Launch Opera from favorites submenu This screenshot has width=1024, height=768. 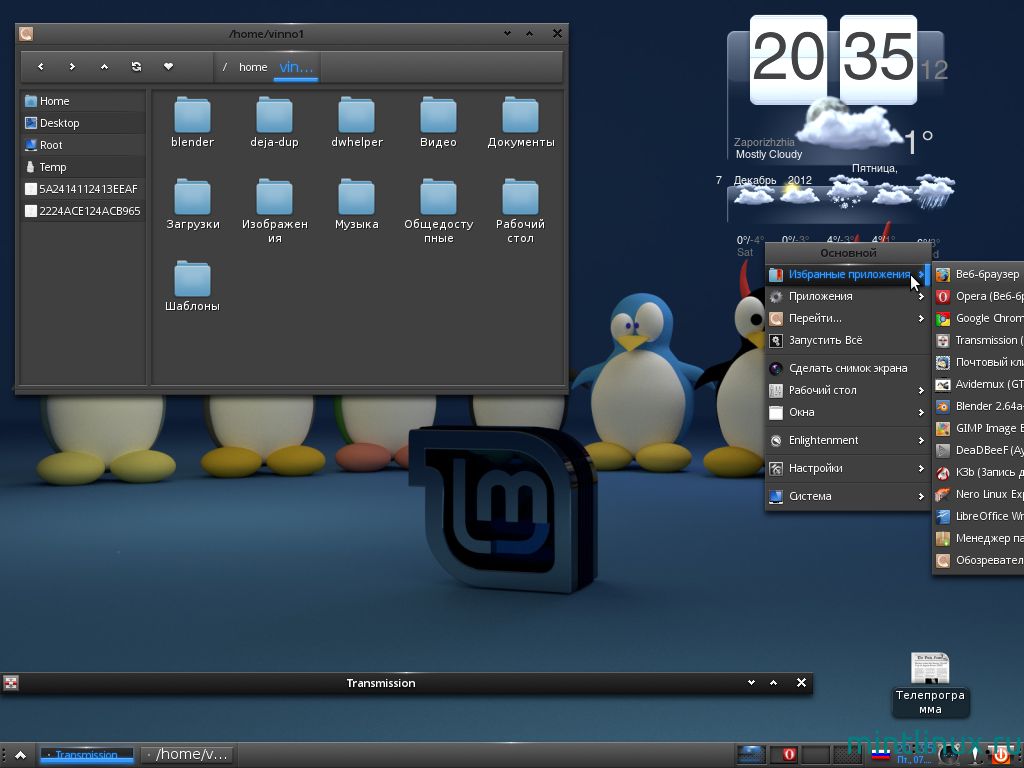(x=979, y=296)
